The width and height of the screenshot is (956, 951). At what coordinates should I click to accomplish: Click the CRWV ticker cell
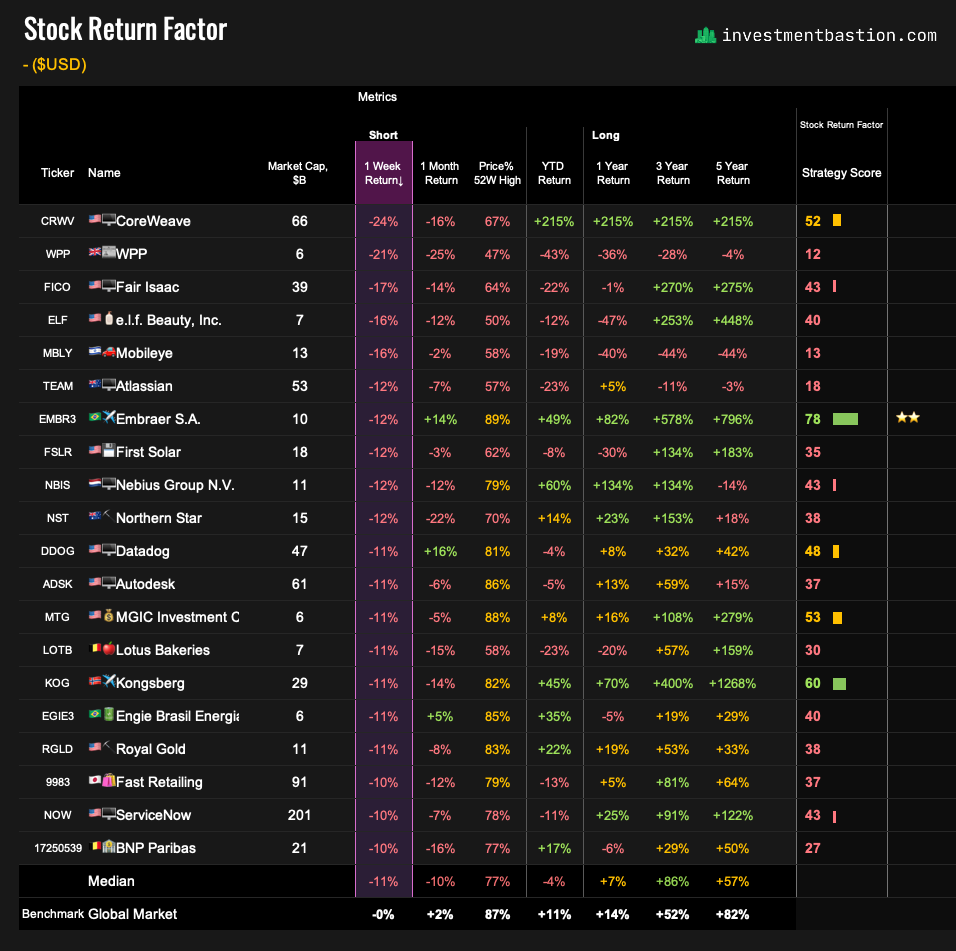57,221
